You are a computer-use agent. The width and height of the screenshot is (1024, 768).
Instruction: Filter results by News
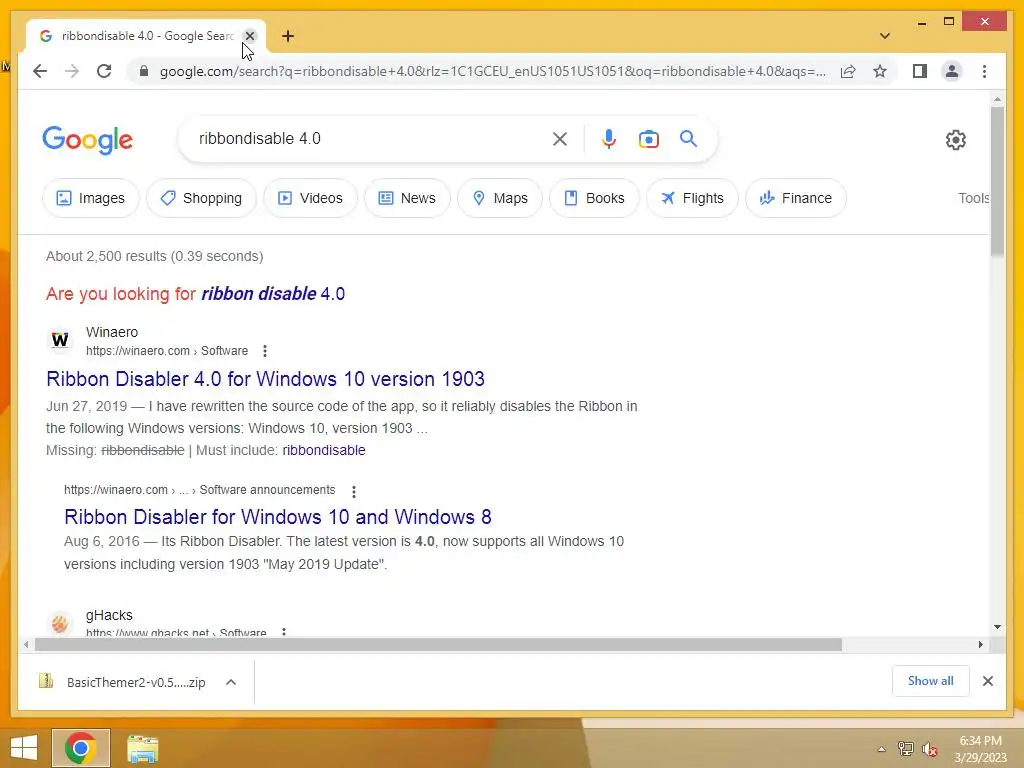pos(407,198)
